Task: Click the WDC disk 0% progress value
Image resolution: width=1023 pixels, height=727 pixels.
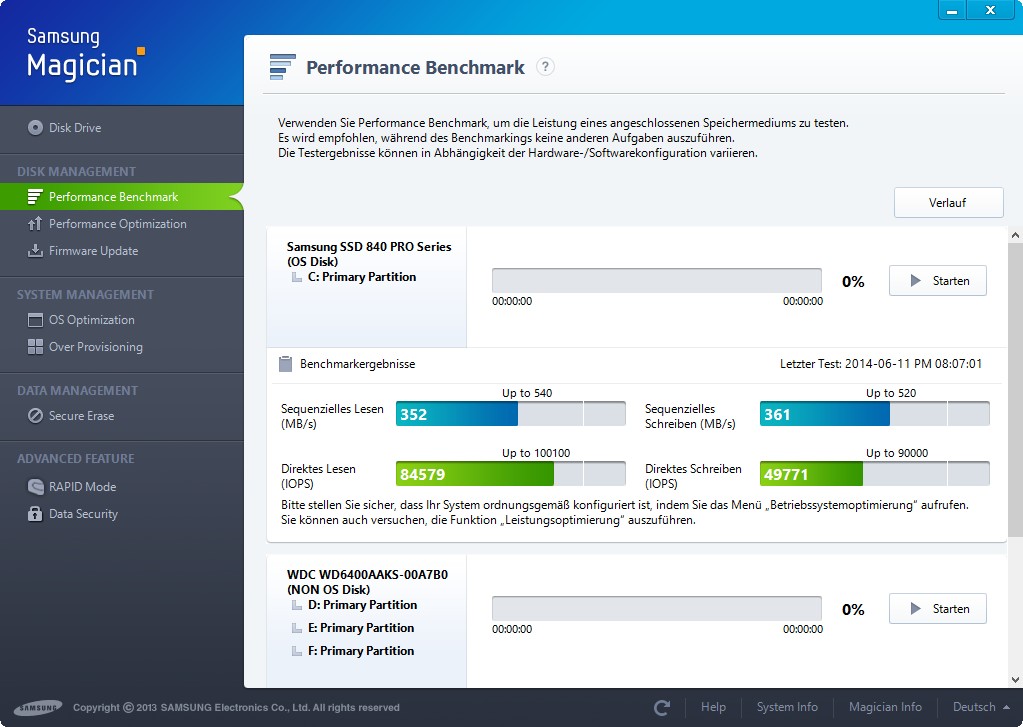Action: coord(853,610)
